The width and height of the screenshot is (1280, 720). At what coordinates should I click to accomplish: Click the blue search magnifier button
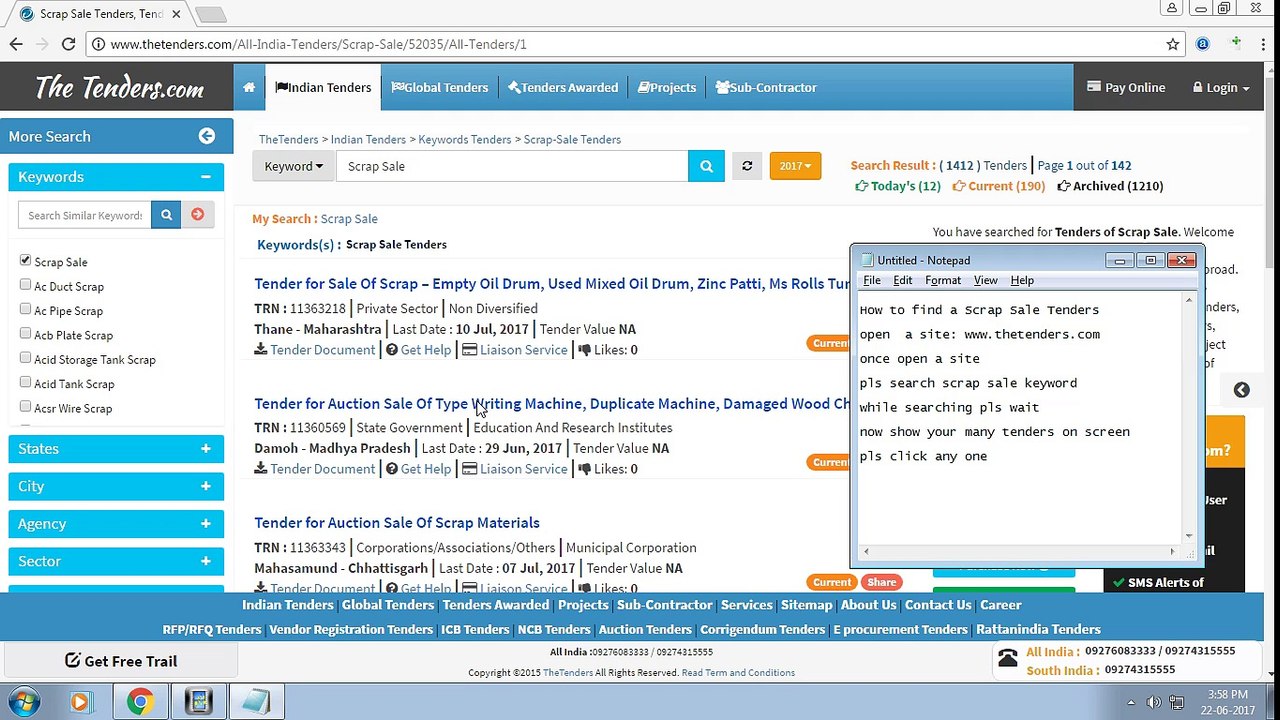pyautogui.click(x=706, y=166)
